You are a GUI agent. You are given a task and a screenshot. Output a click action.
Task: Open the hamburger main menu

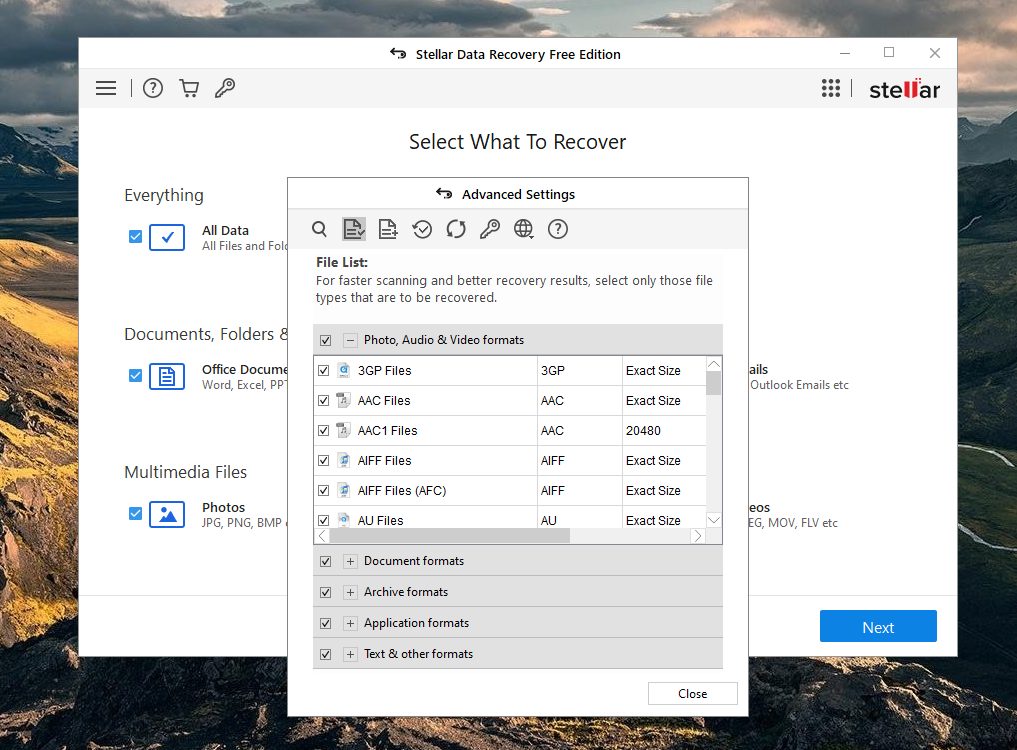(106, 88)
